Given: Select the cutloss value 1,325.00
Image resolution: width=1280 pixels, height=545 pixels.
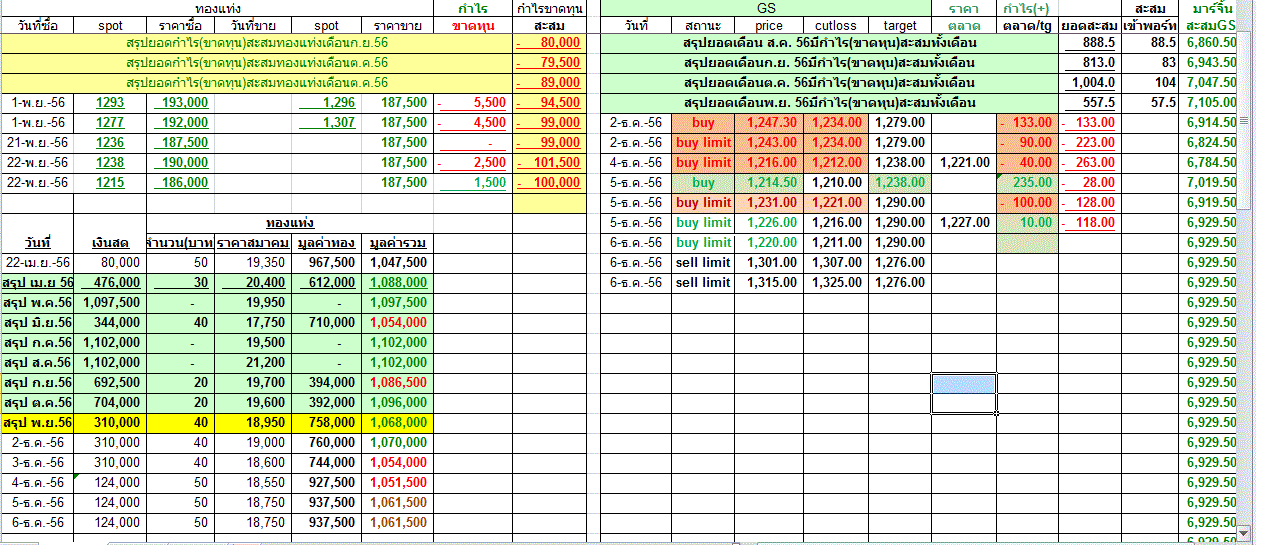Looking at the screenshot, I should pos(835,283).
